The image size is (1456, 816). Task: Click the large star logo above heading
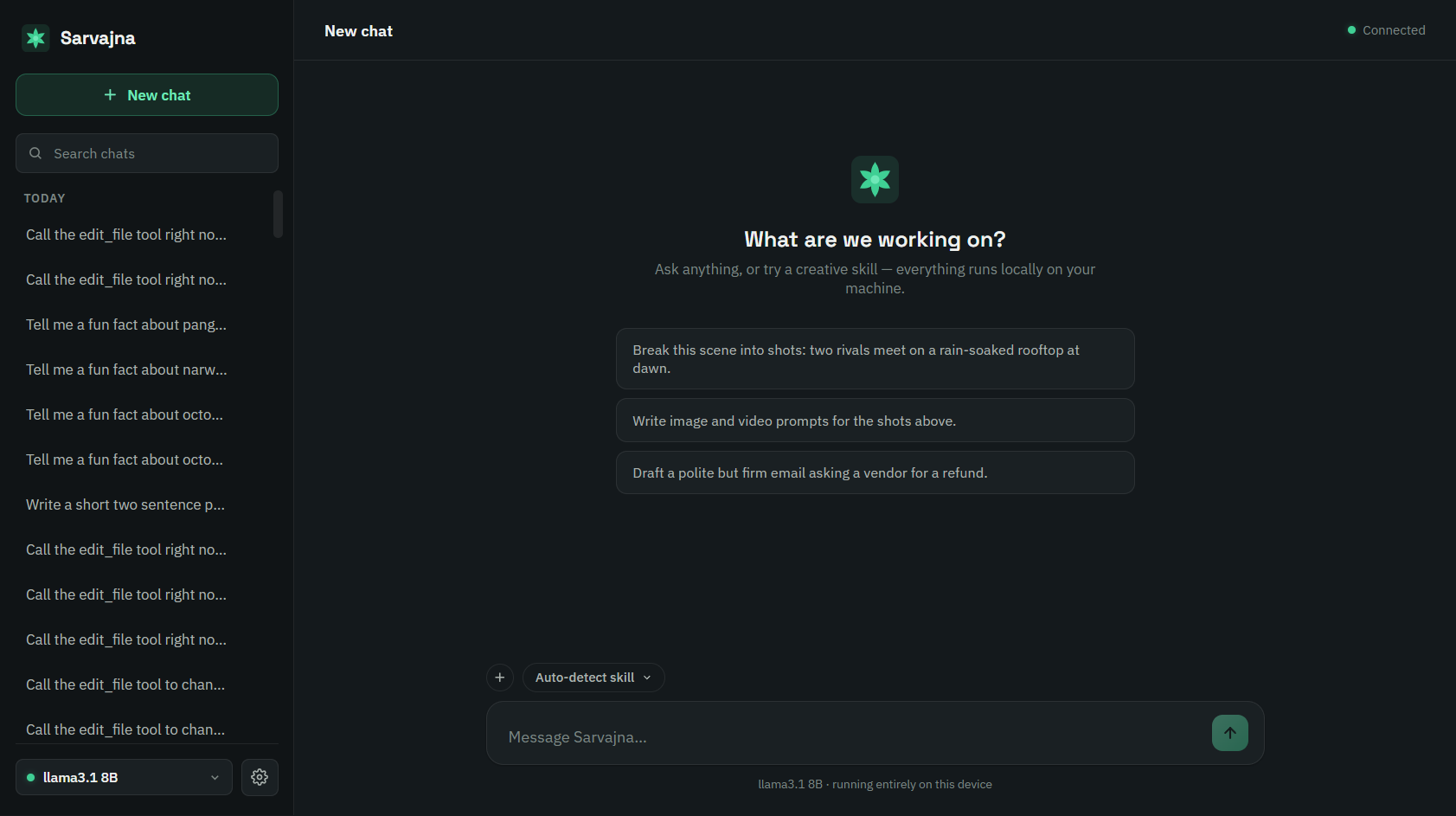click(875, 179)
